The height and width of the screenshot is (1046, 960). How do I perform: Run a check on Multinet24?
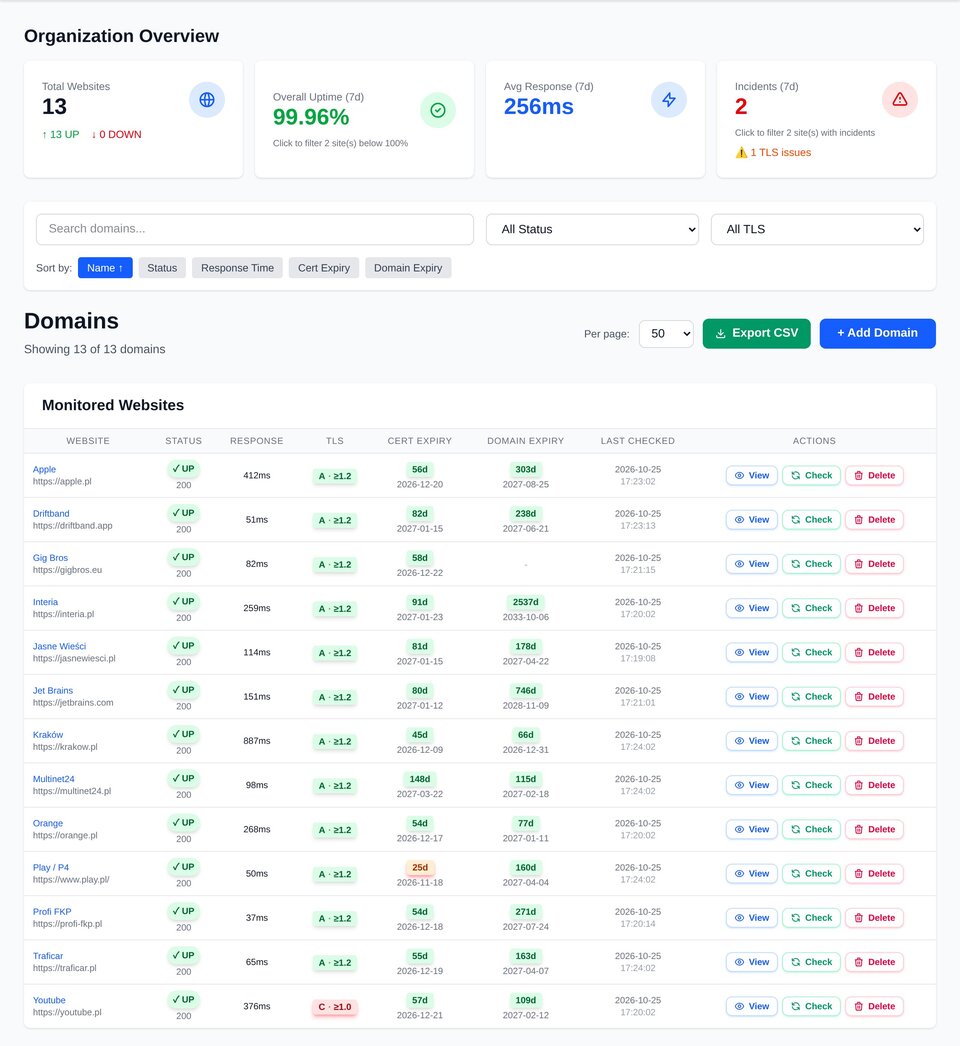click(x=811, y=785)
